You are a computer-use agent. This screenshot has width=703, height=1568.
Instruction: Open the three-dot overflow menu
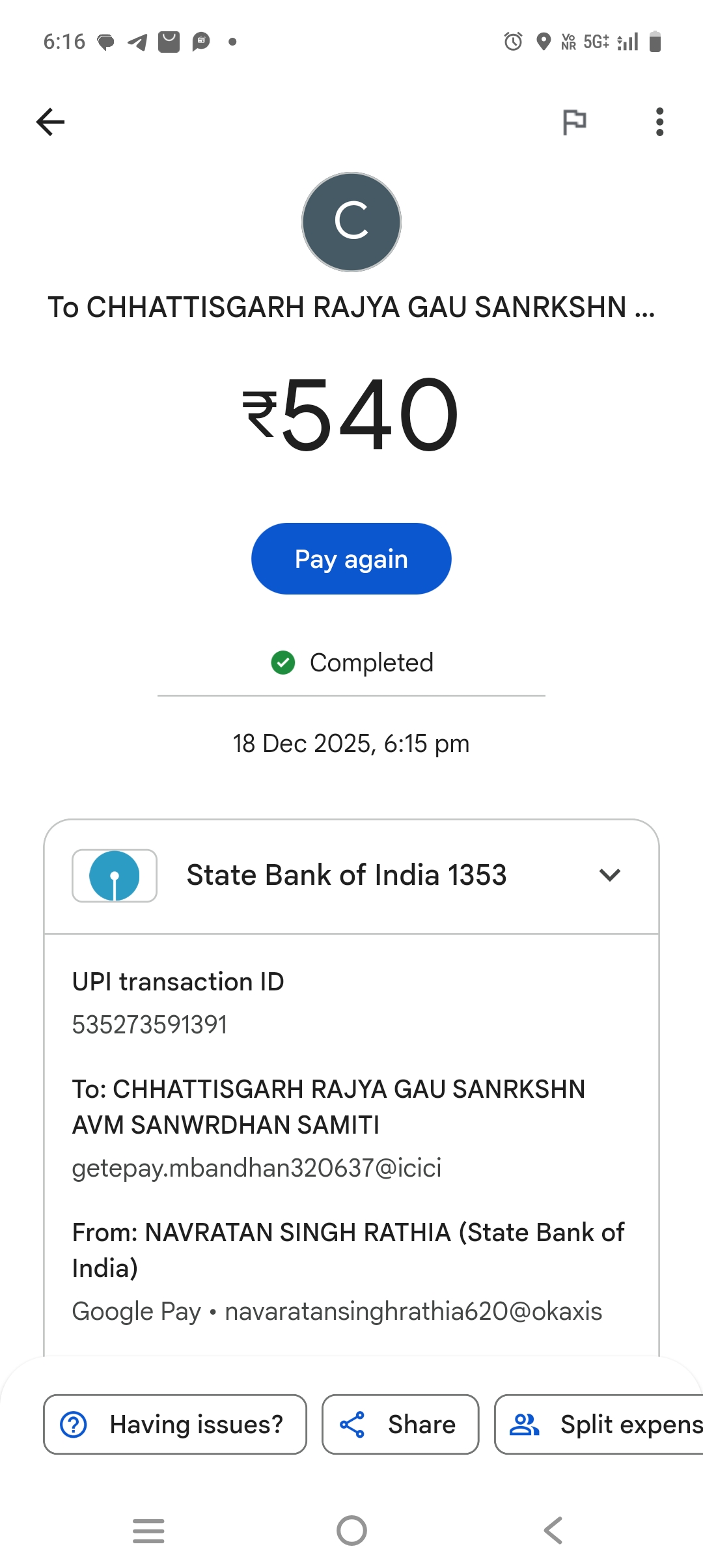coord(659,122)
